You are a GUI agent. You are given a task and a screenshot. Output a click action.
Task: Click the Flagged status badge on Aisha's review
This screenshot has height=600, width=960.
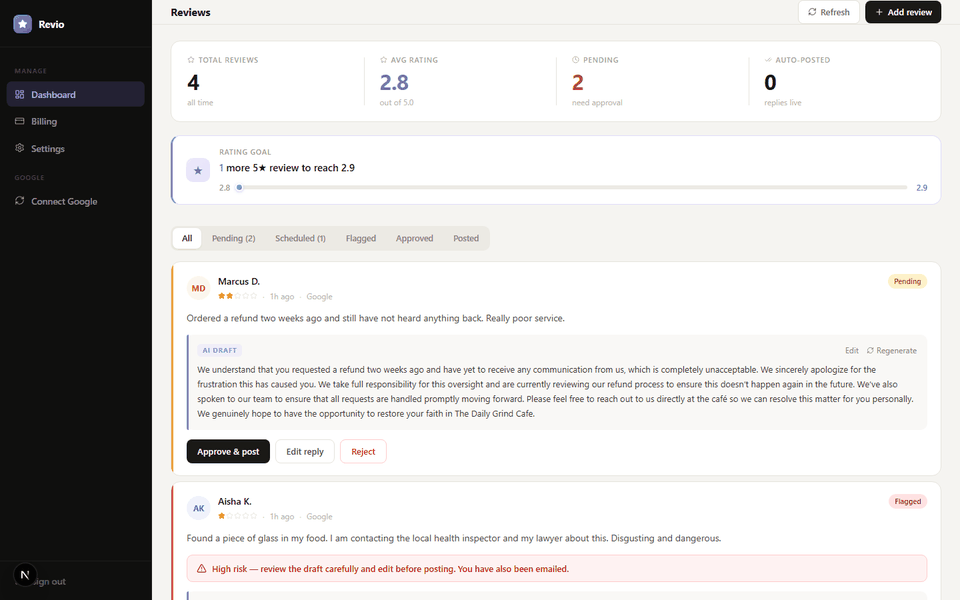click(x=907, y=501)
